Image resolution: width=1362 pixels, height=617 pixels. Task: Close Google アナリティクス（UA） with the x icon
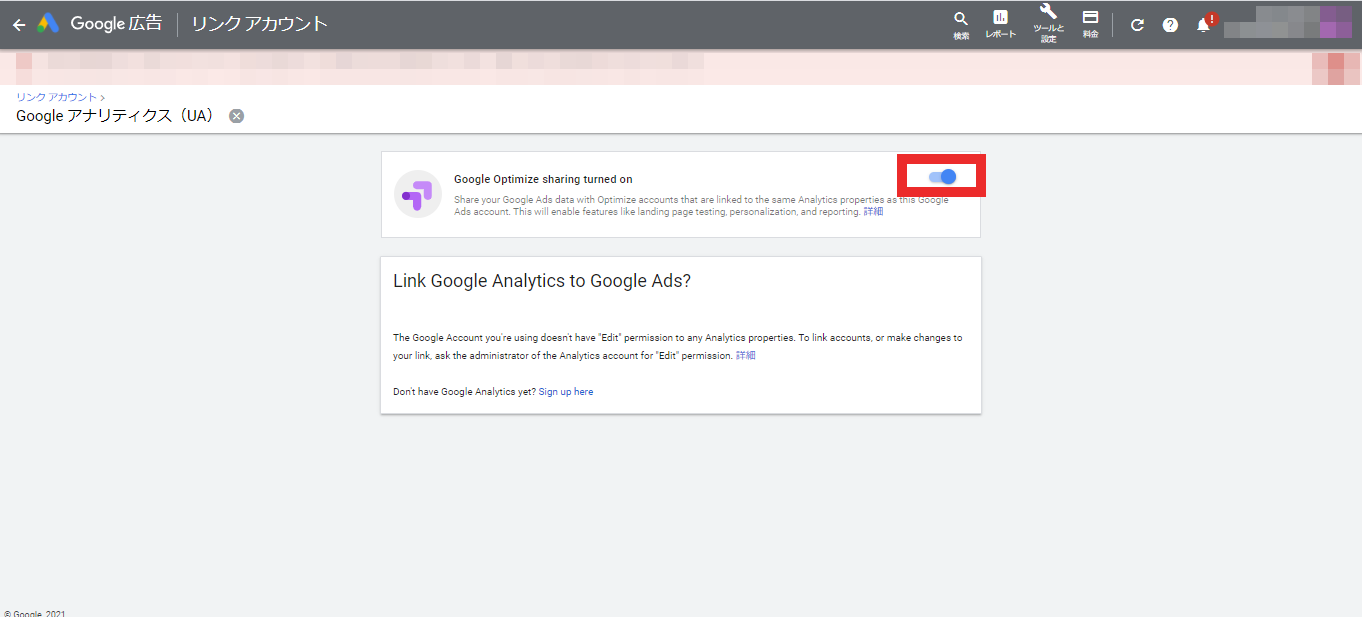tap(236, 116)
